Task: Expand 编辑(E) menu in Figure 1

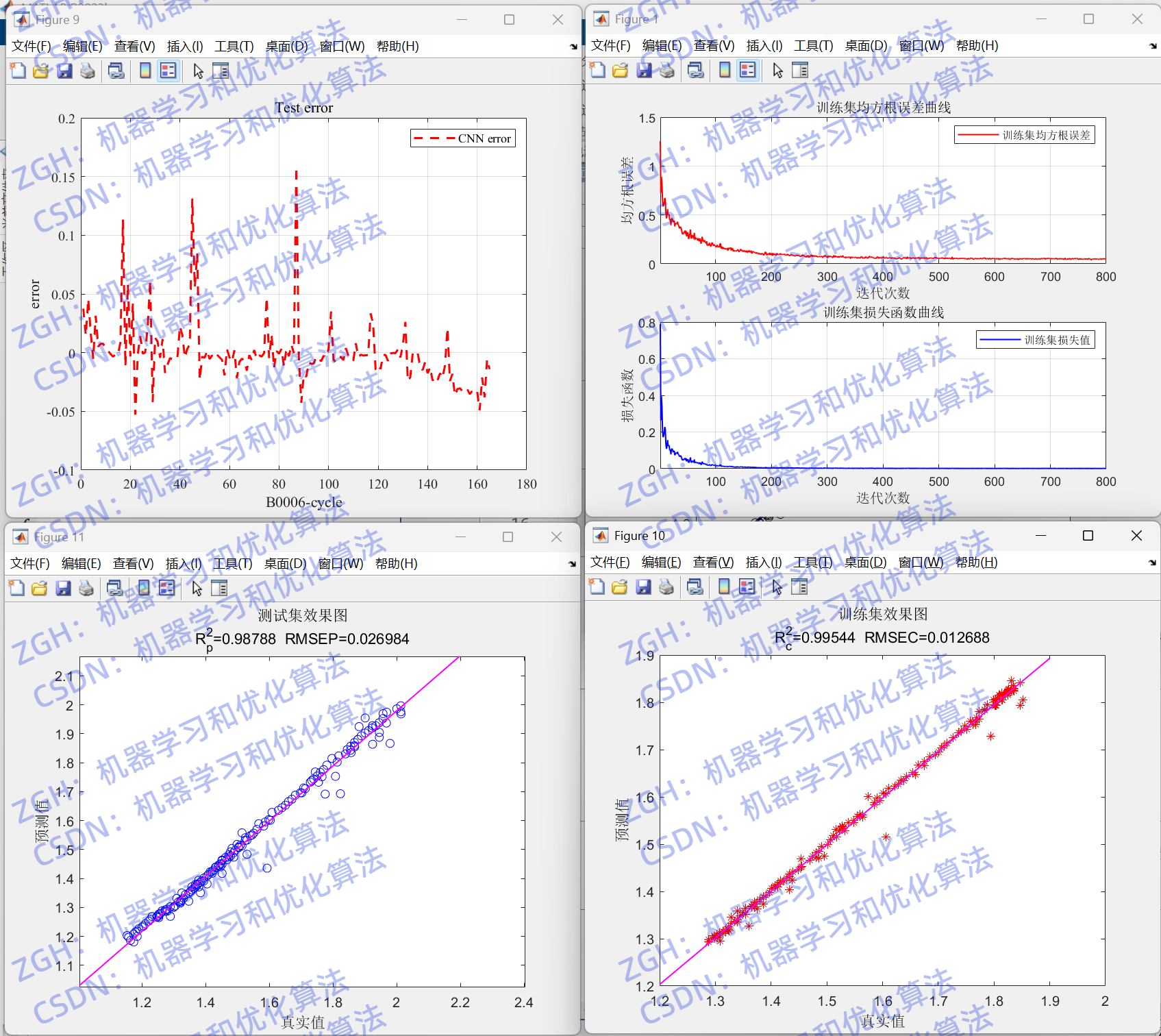Action: pyautogui.click(x=662, y=45)
